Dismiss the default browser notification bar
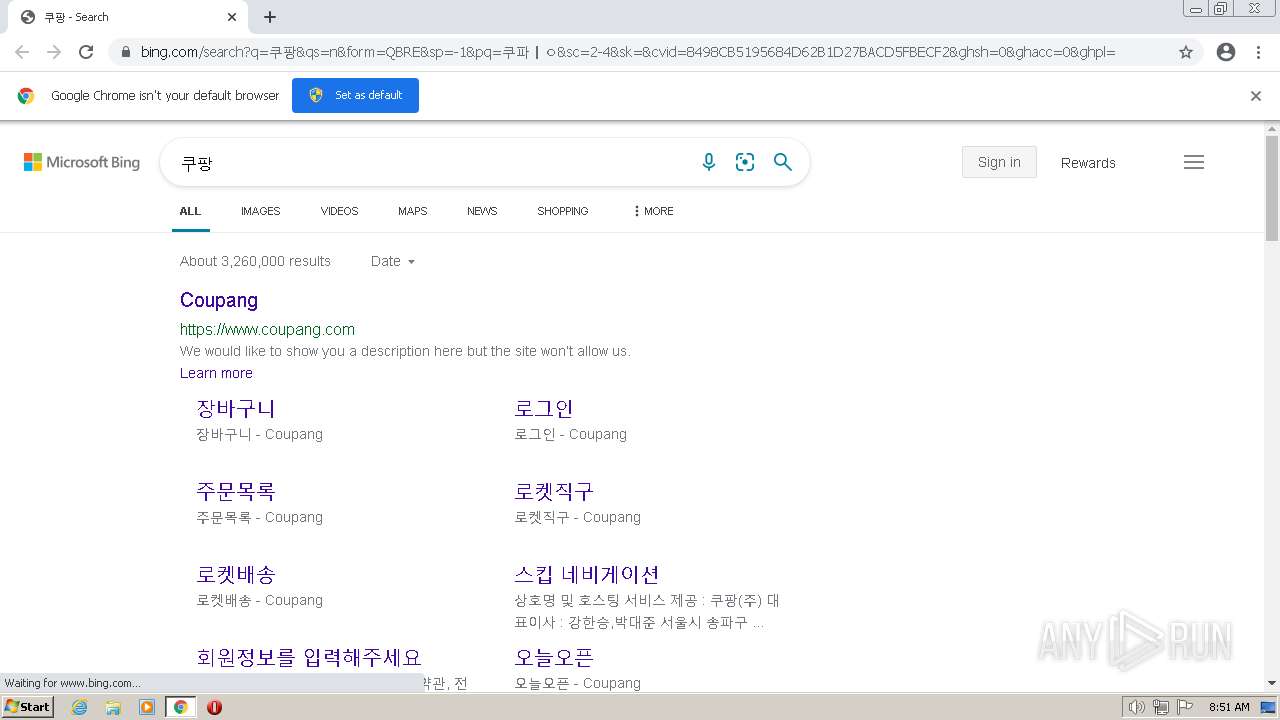1280x720 pixels. pyautogui.click(x=1256, y=96)
